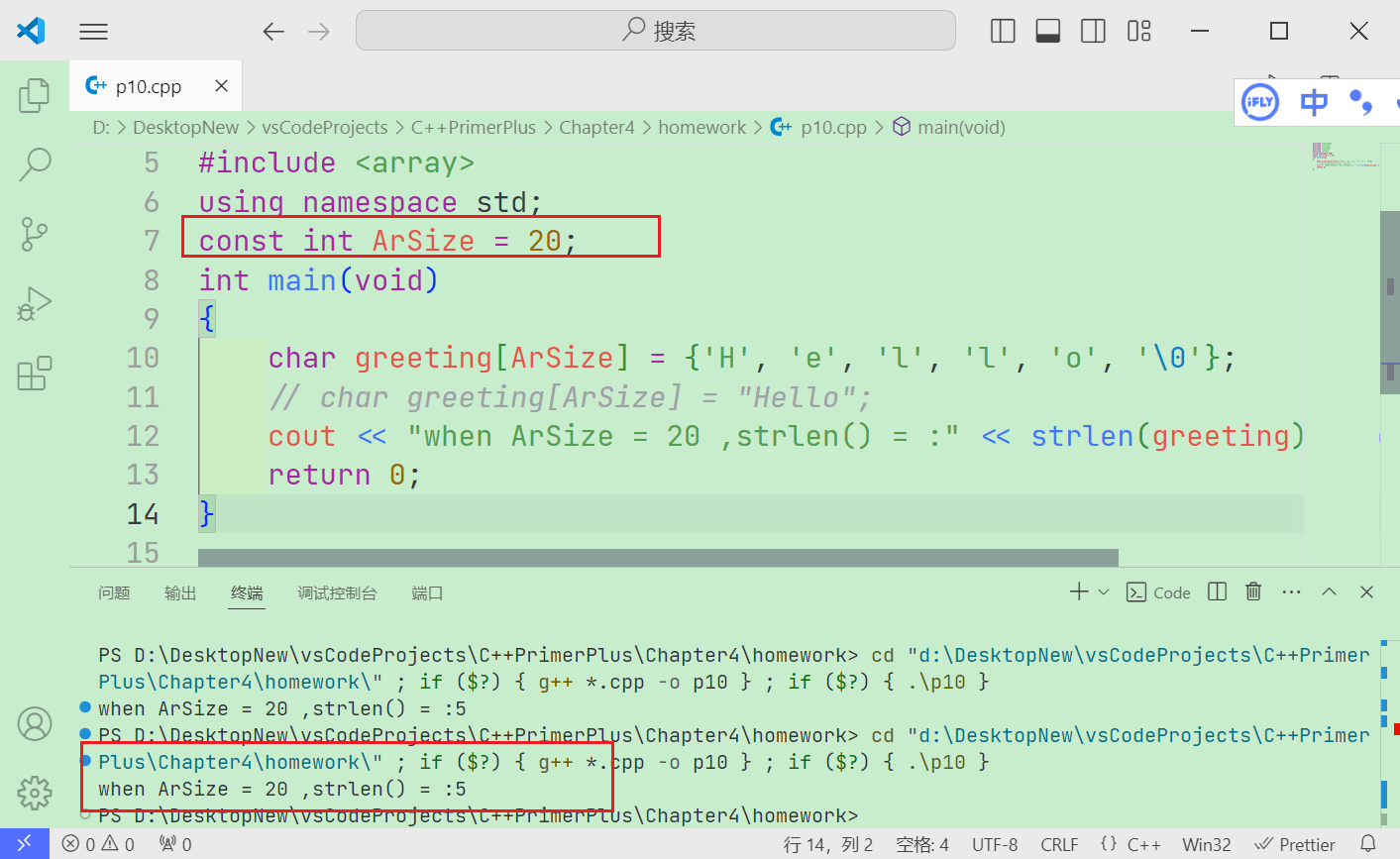This screenshot has height=859, width=1400.
Task: Open the Explorer view in activity bar
Action: (x=35, y=95)
